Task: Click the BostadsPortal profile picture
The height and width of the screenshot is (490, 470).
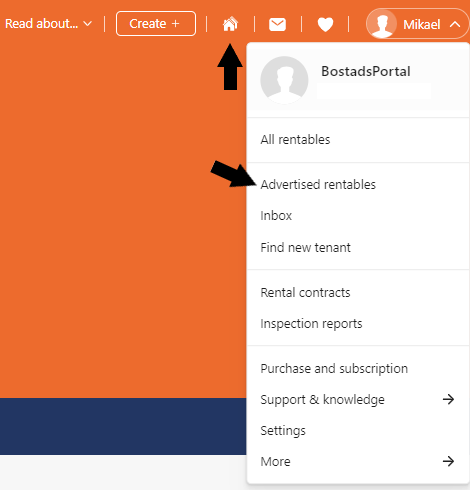Action: point(284,80)
